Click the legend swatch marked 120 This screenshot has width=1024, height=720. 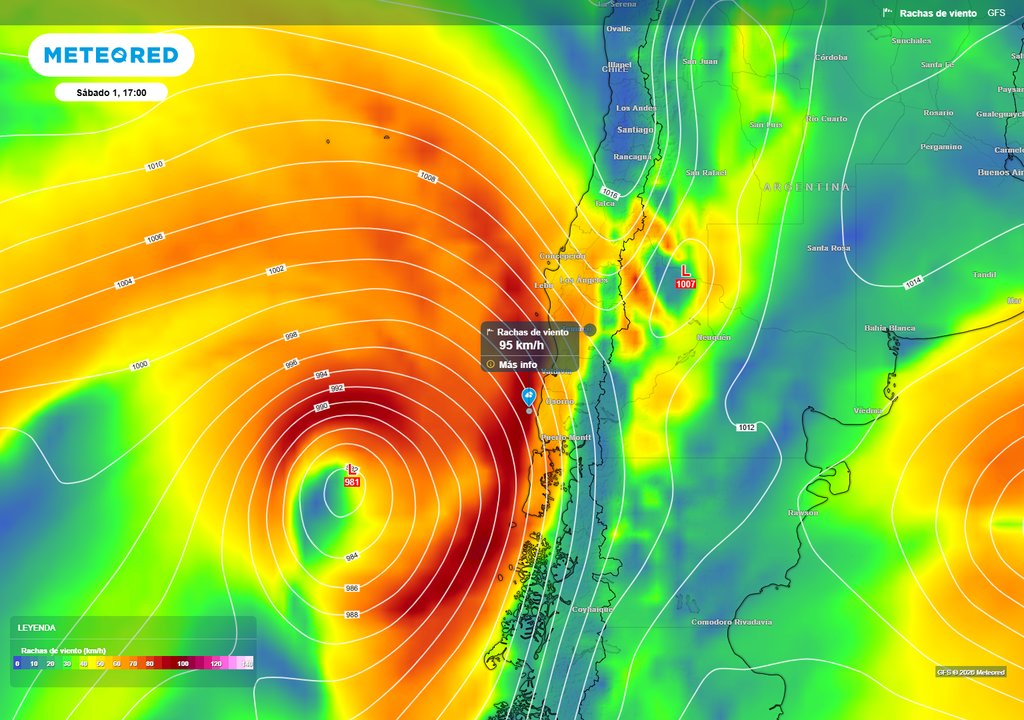coord(216,664)
